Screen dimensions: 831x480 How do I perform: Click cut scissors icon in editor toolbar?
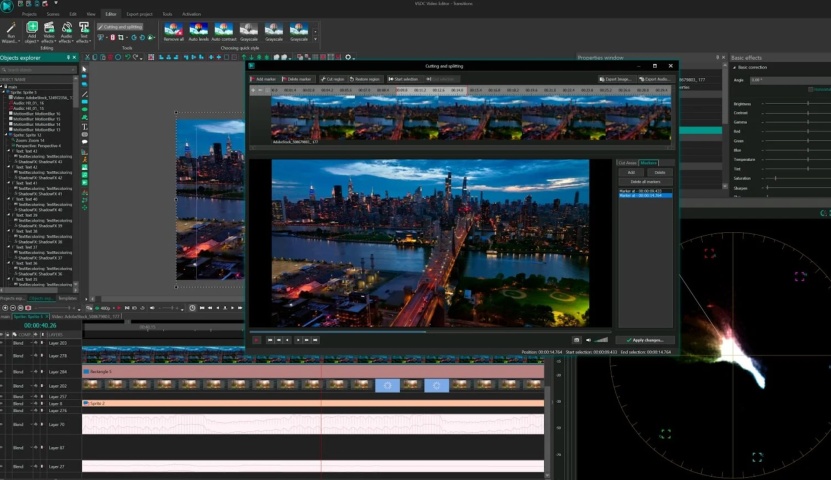pyautogui.click(x=87, y=57)
